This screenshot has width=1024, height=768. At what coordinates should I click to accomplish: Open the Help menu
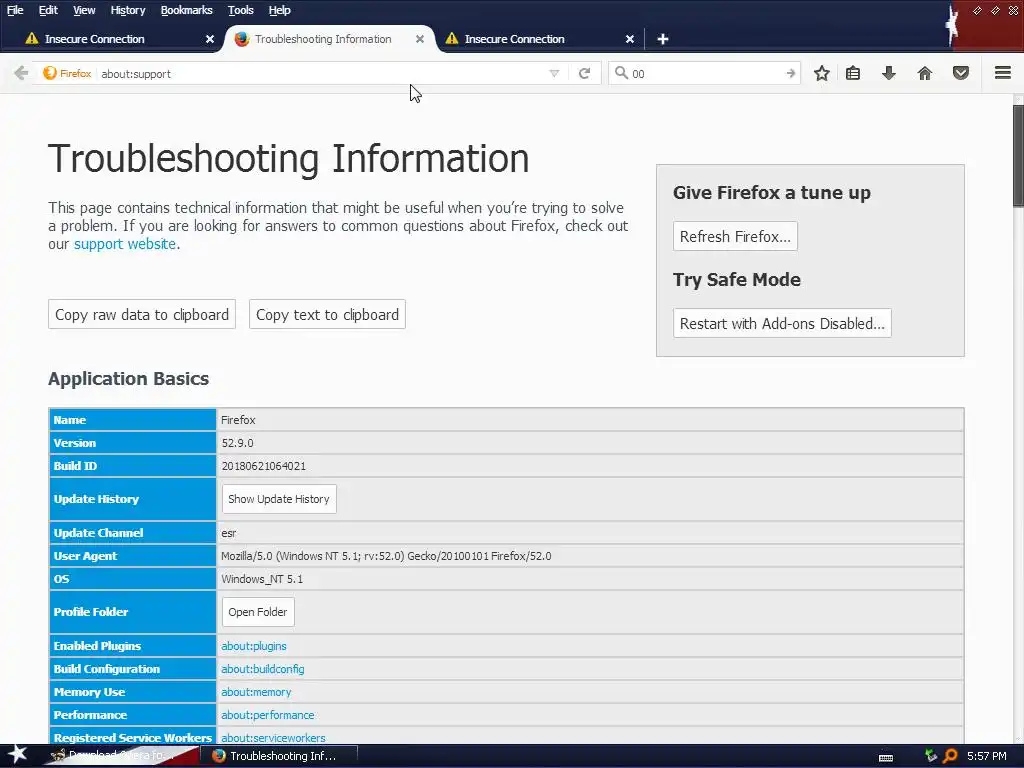[x=279, y=10]
